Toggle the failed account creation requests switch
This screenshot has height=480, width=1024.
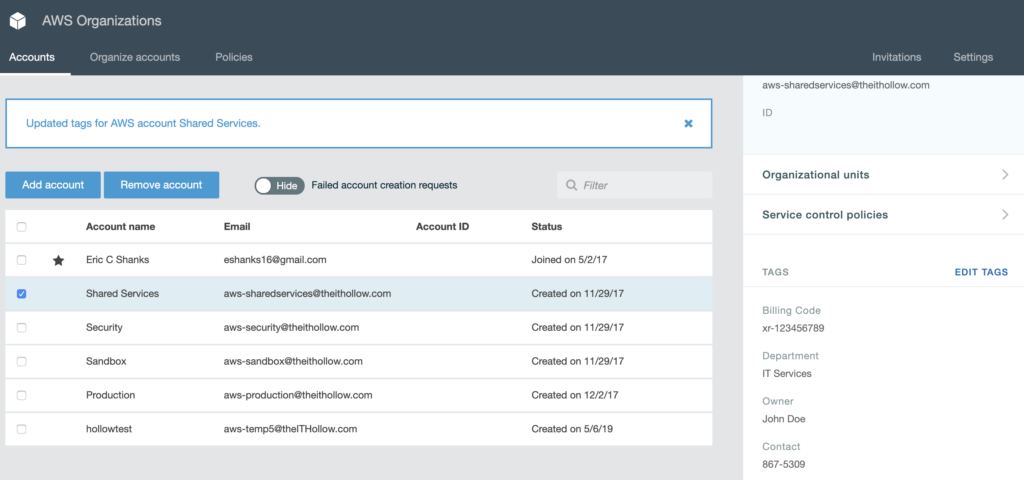[279, 185]
